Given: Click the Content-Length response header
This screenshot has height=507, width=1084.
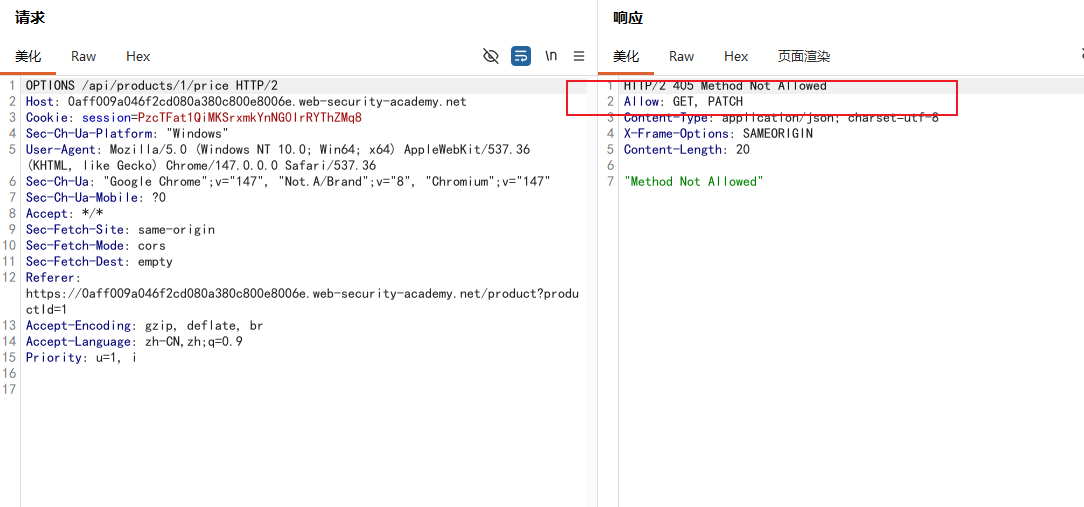Looking at the screenshot, I should [686, 149].
